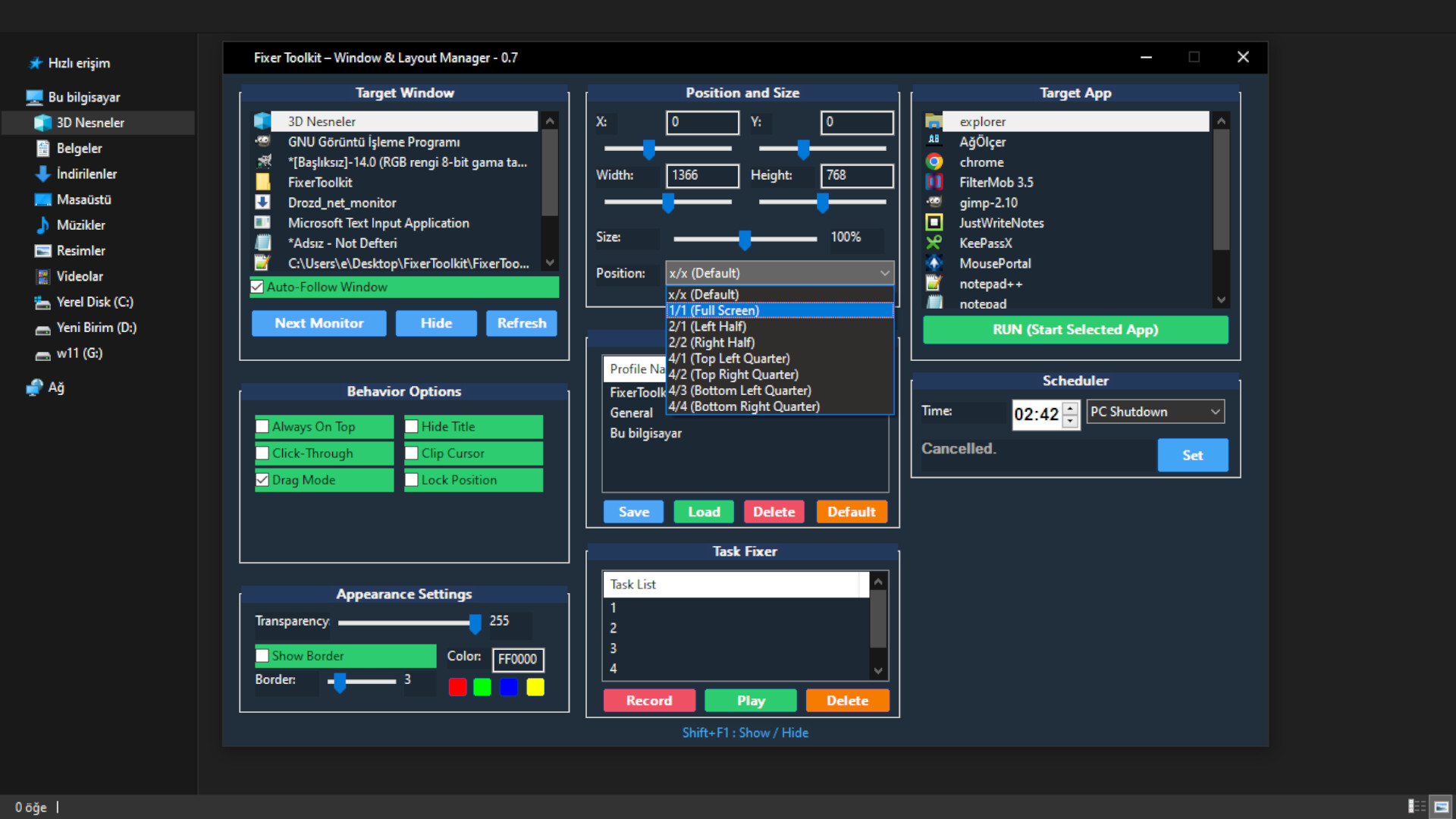The width and height of the screenshot is (1456, 819).
Task: Select the gimp-2.10 icon in Target App list
Action: (934, 202)
